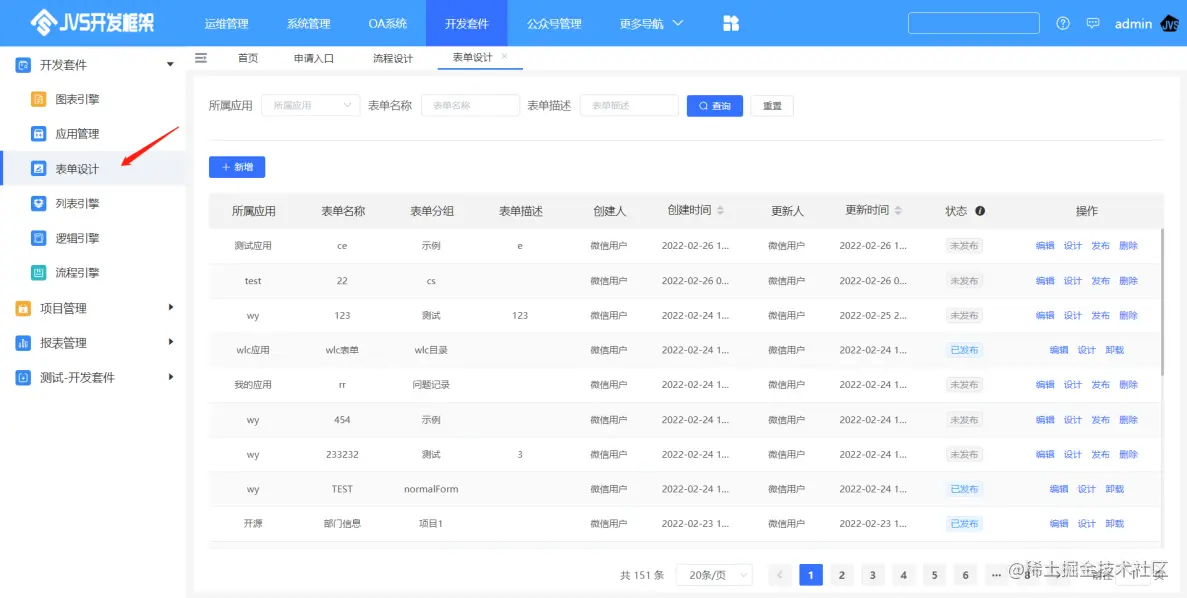Expand the 测试-开发套件 sidebar group
Image resolution: width=1187 pixels, height=598 pixels.
pyautogui.click(x=171, y=376)
